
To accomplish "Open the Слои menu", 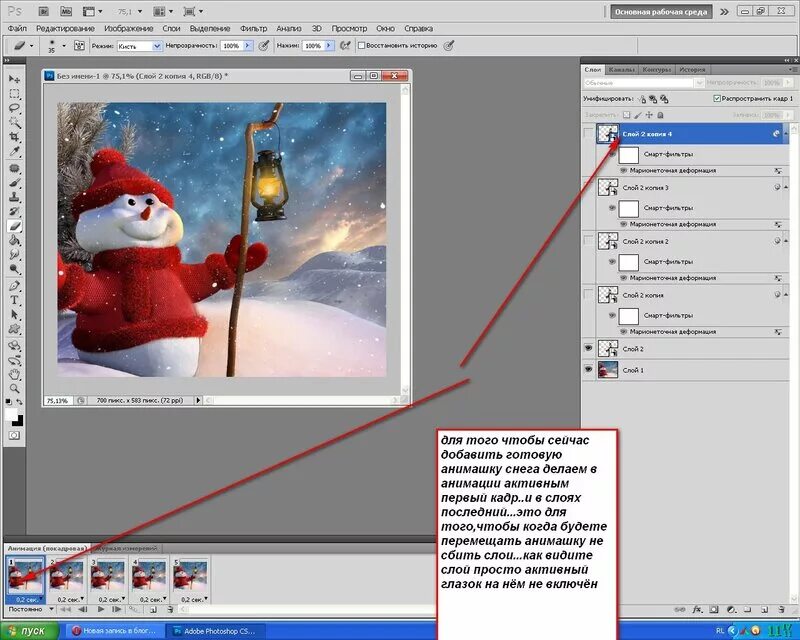I will click(x=171, y=29).
